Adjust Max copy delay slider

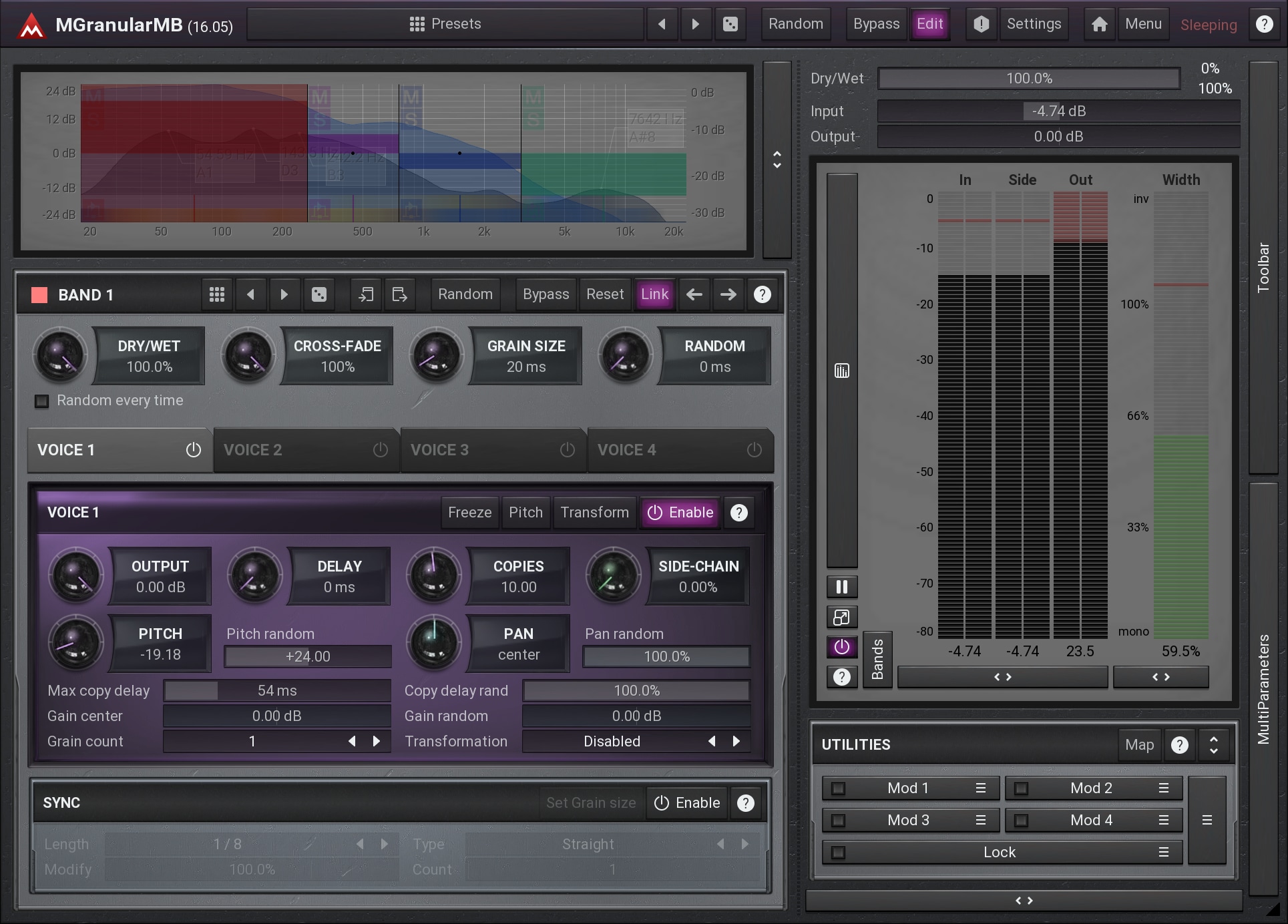point(277,691)
